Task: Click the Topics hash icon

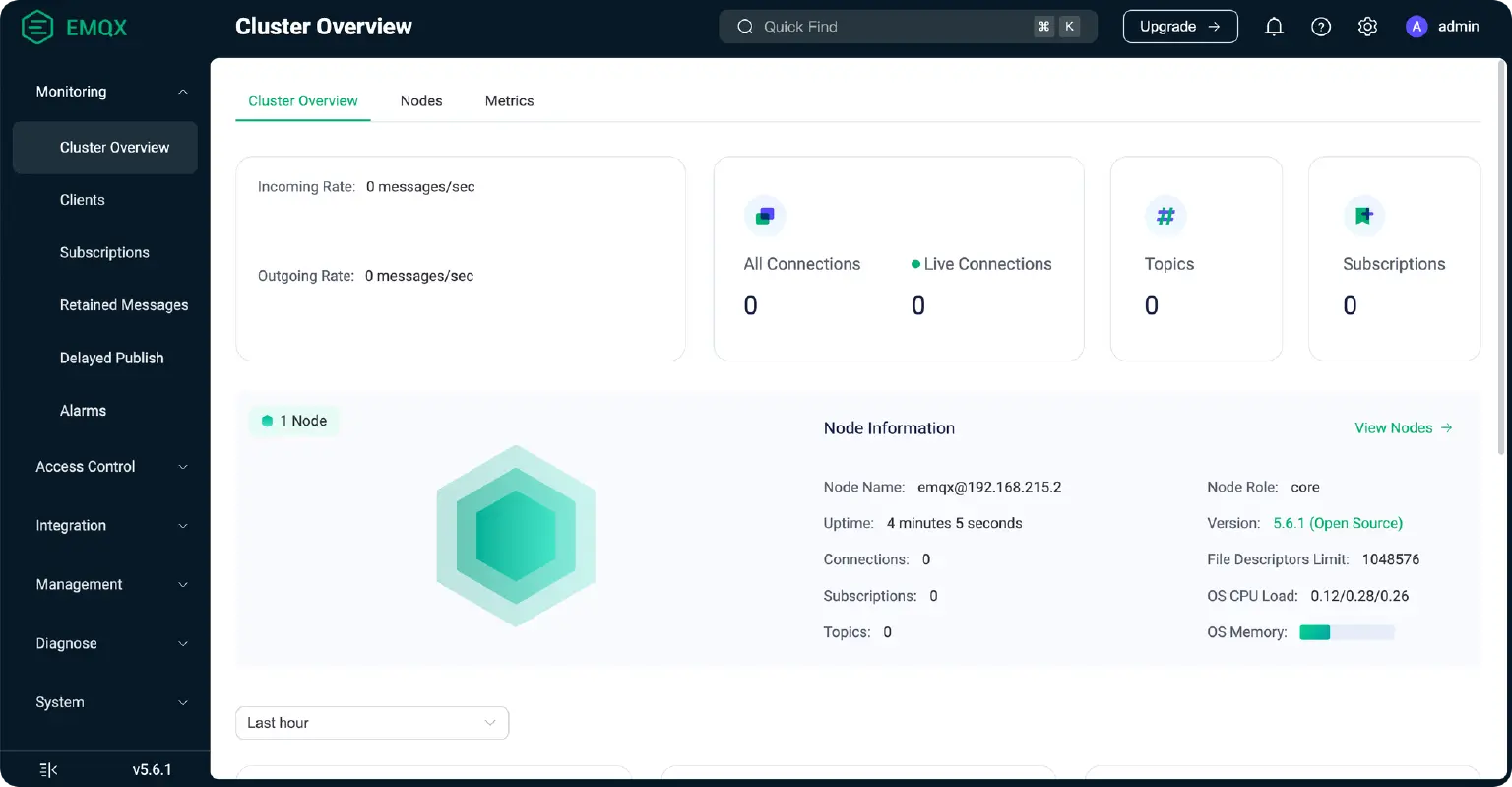Action: 1166,216
